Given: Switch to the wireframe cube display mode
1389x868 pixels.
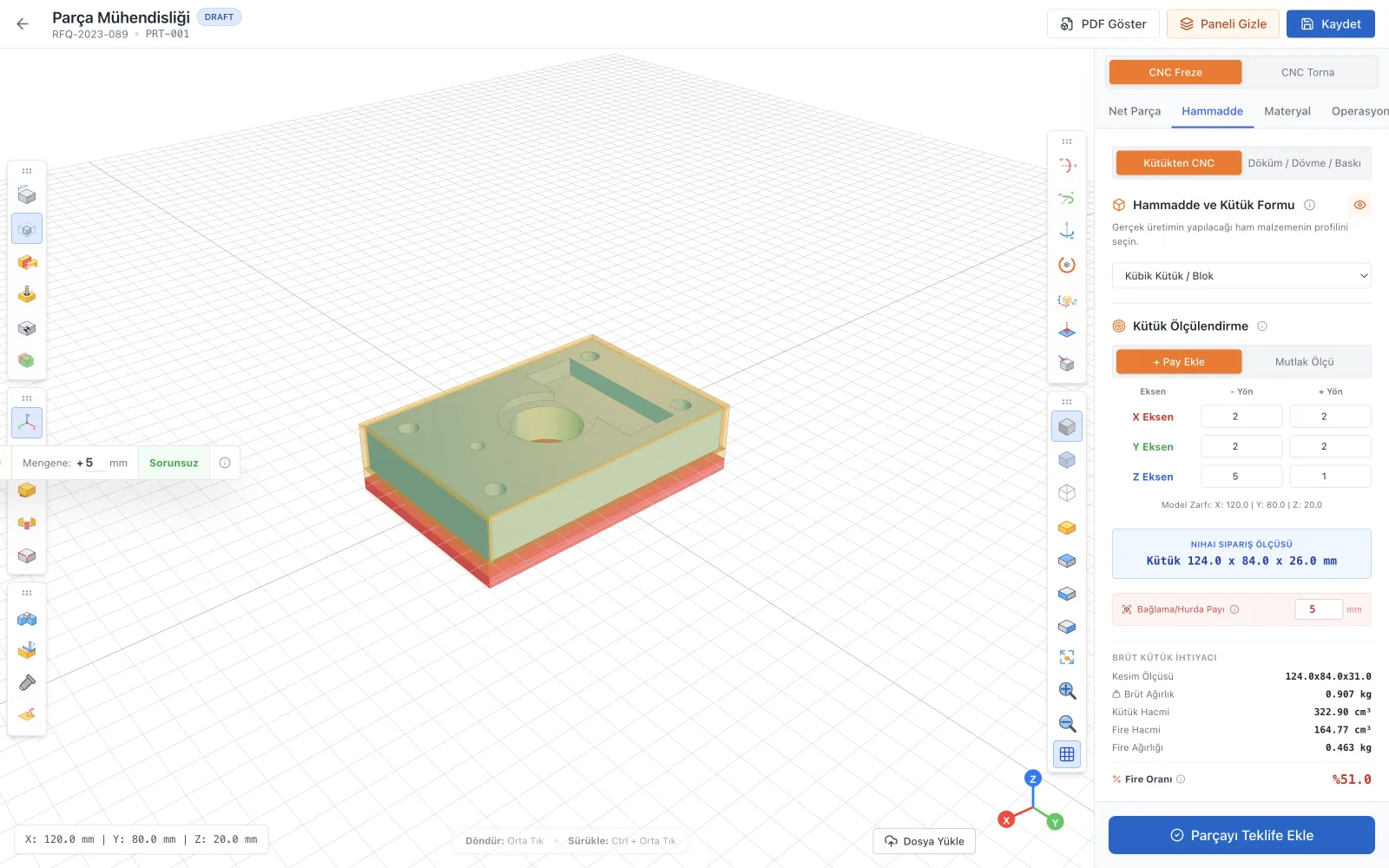Looking at the screenshot, I should (x=1067, y=493).
